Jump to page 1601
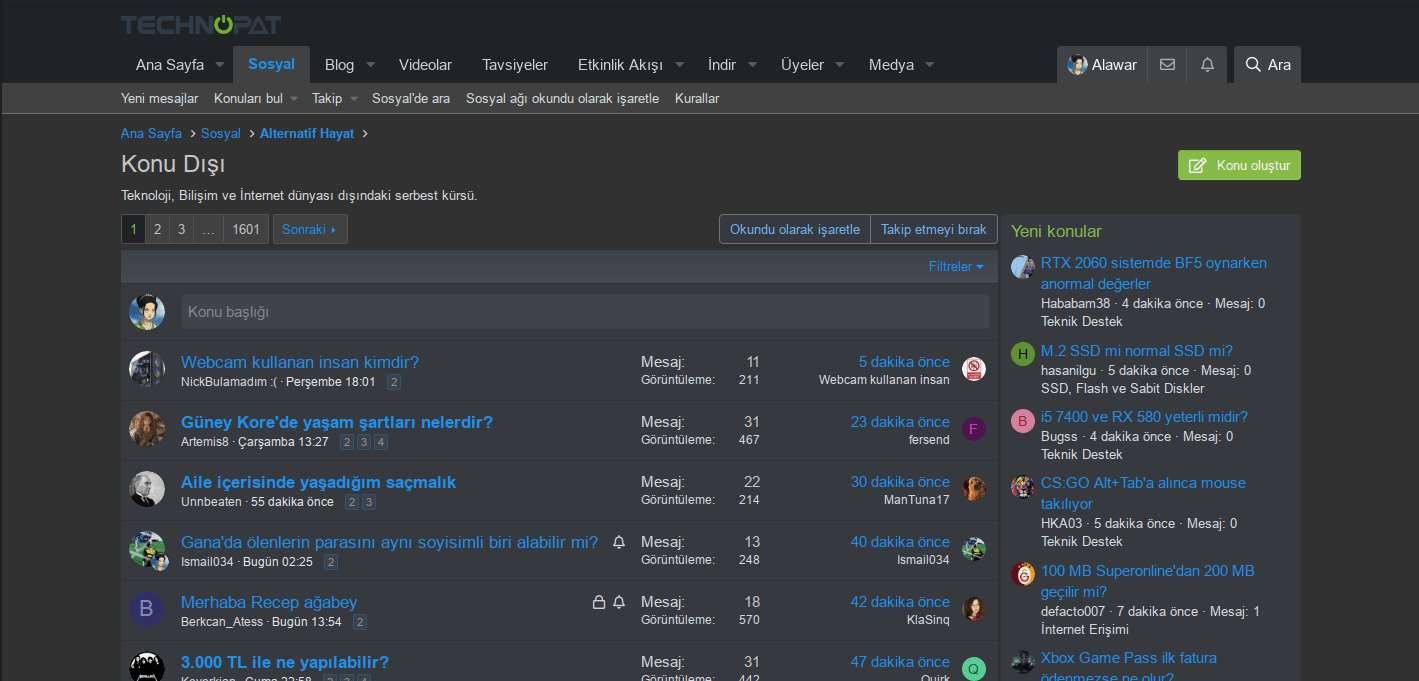 [246, 229]
